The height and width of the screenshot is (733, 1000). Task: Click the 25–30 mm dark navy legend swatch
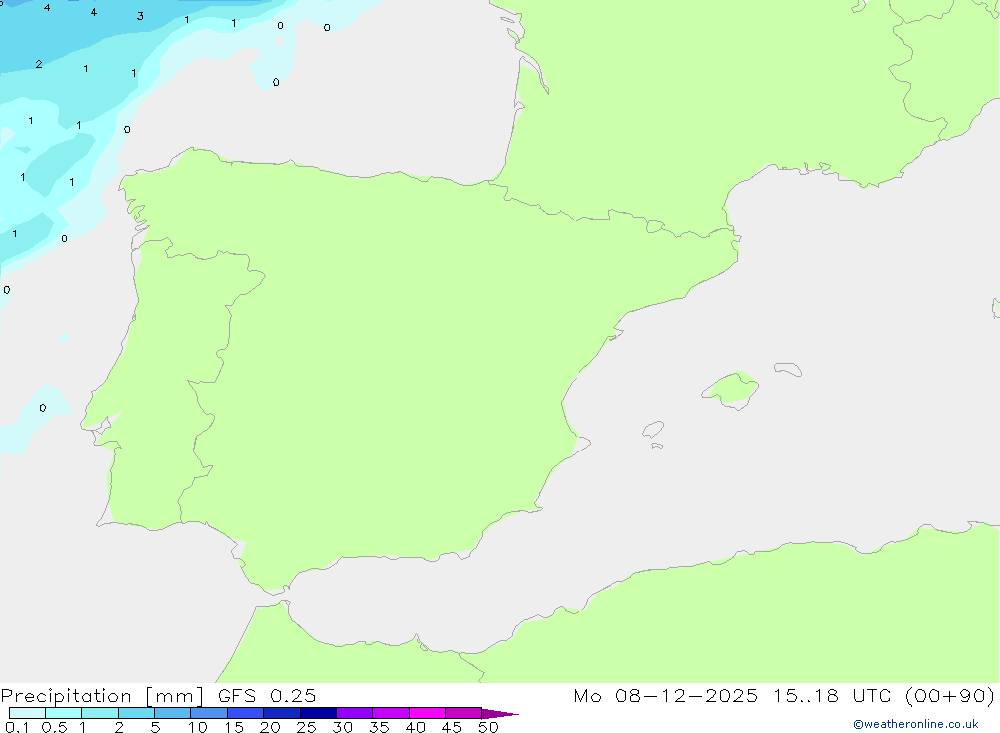[x=318, y=713]
